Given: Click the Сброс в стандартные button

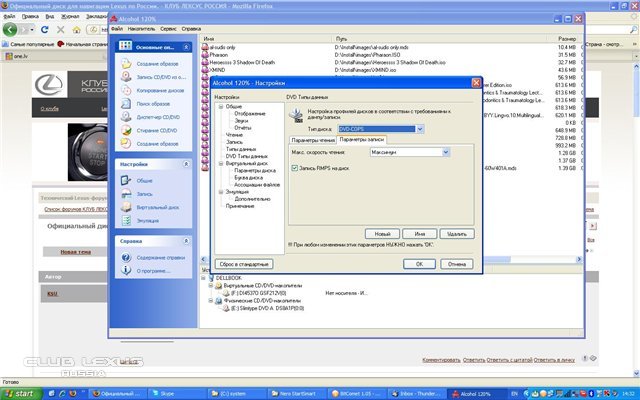Looking at the screenshot, I should tap(243, 263).
